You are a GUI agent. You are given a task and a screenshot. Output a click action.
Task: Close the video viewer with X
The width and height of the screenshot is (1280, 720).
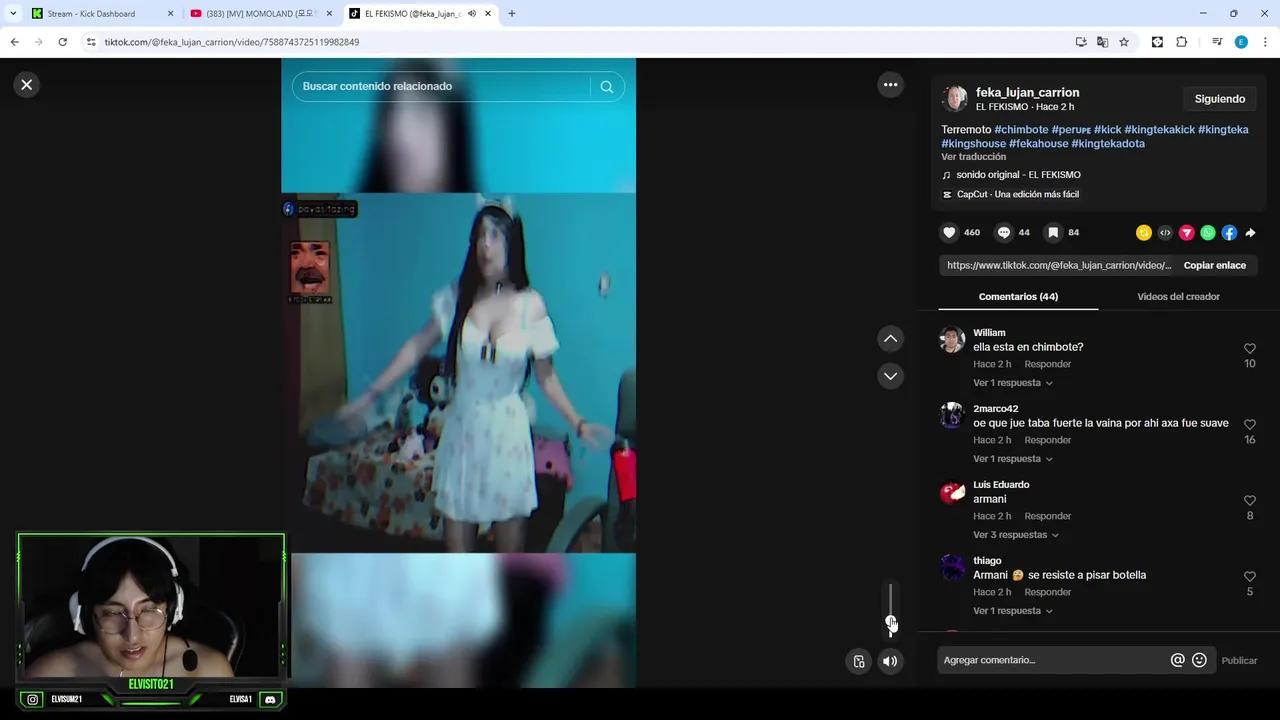click(x=27, y=85)
